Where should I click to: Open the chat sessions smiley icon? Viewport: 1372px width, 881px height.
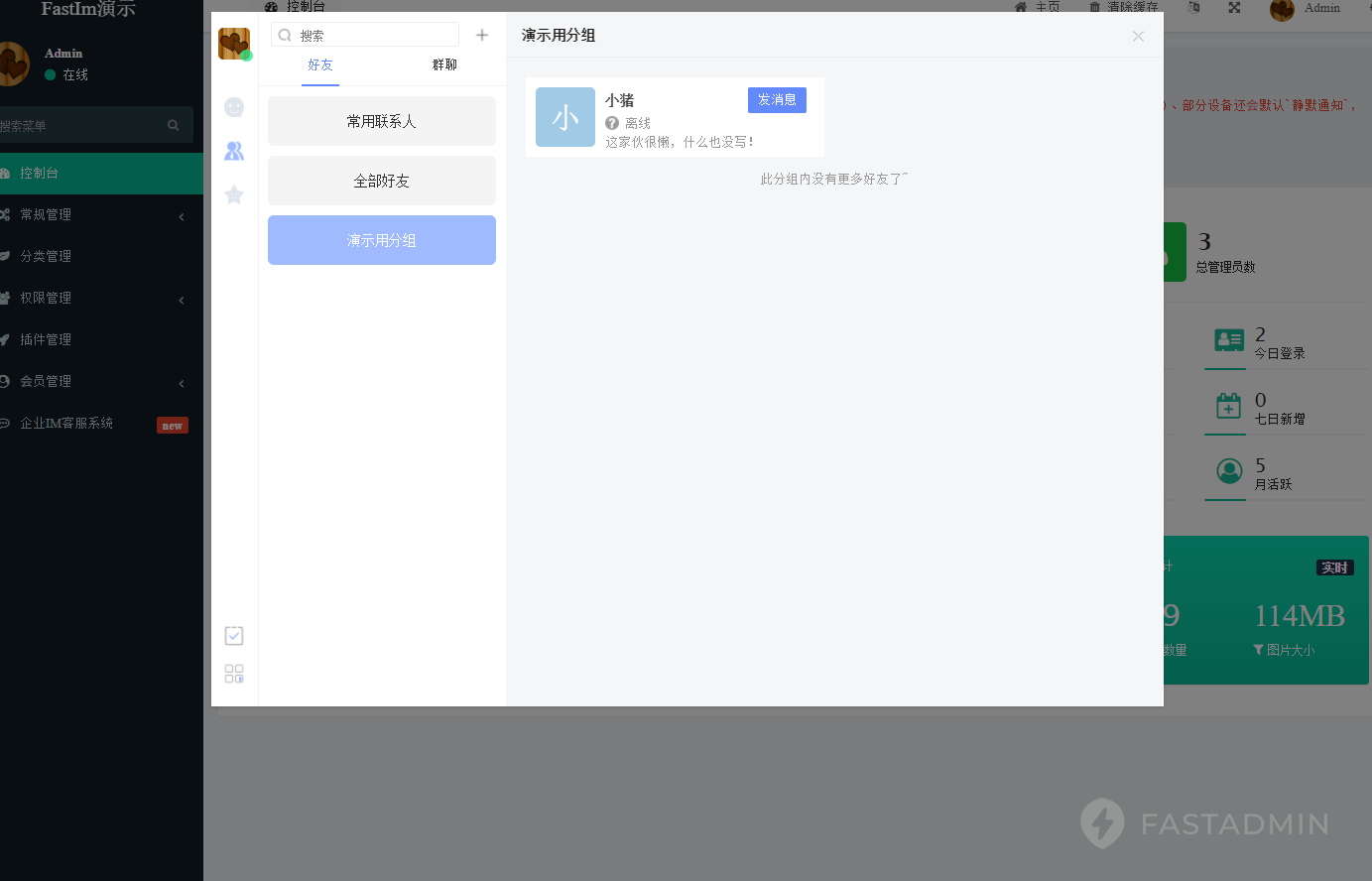tap(234, 107)
